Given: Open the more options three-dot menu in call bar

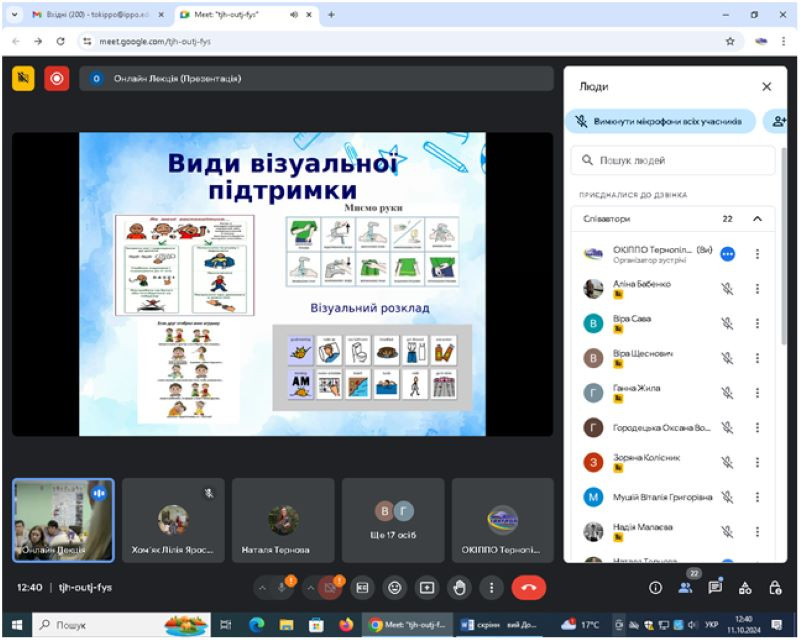Looking at the screenshot, I should [491, 588].
